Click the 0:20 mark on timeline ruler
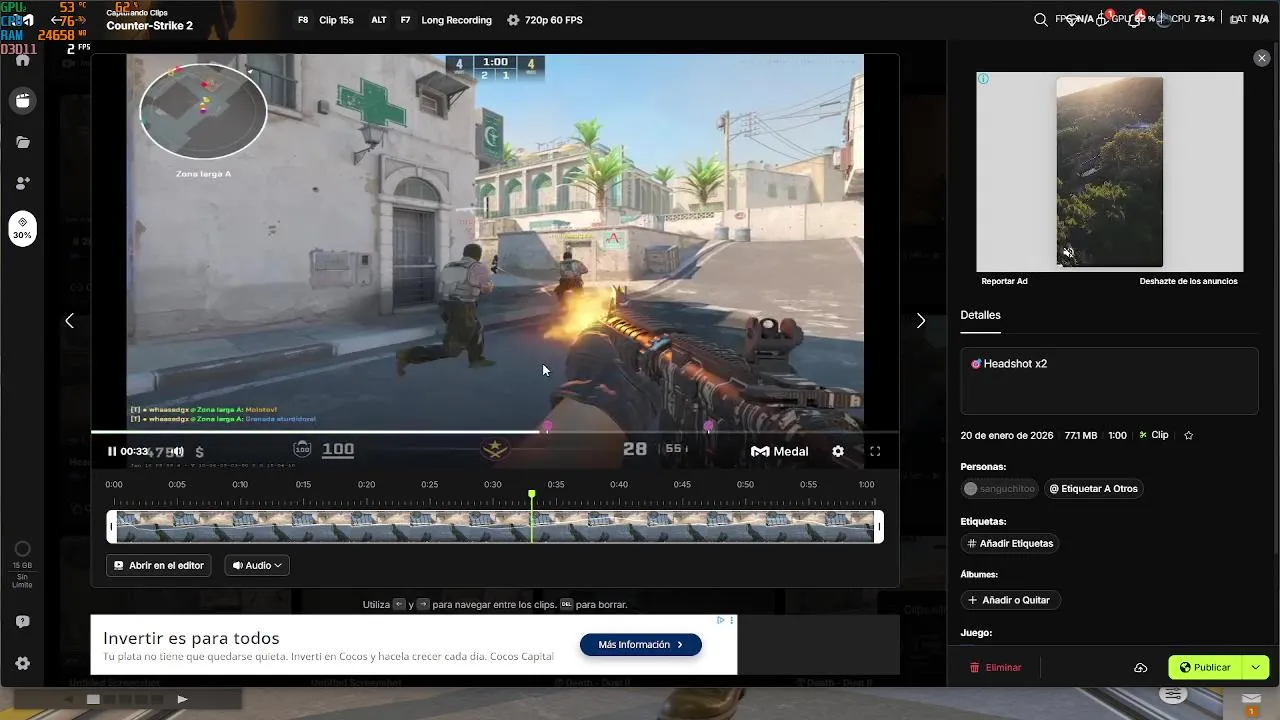The width and height of the screenshot is (1280, 720). pyautogui.click(x=366, y=485)
